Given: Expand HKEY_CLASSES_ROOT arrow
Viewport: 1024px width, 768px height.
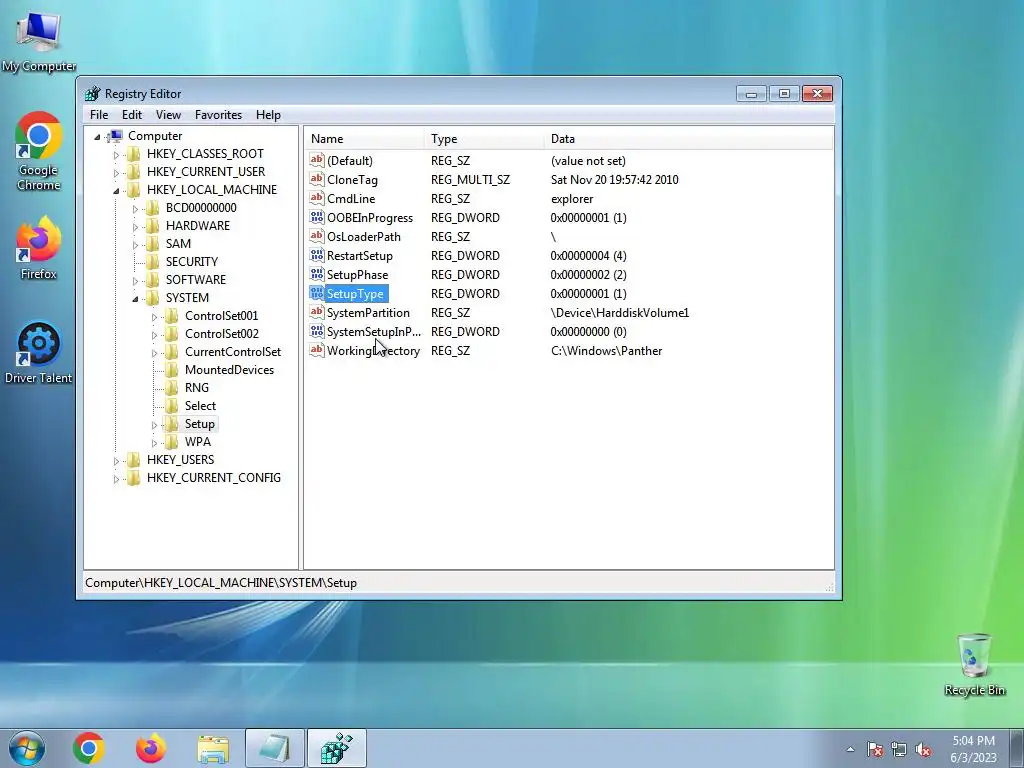Looking at the screenshot, I should point(116,155).
